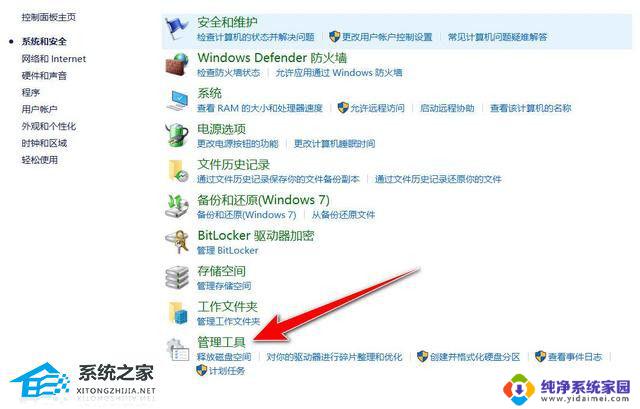640x409 pixels.
Task: Click the 管理工具 gear icon
Action: (x=178, y=349)
